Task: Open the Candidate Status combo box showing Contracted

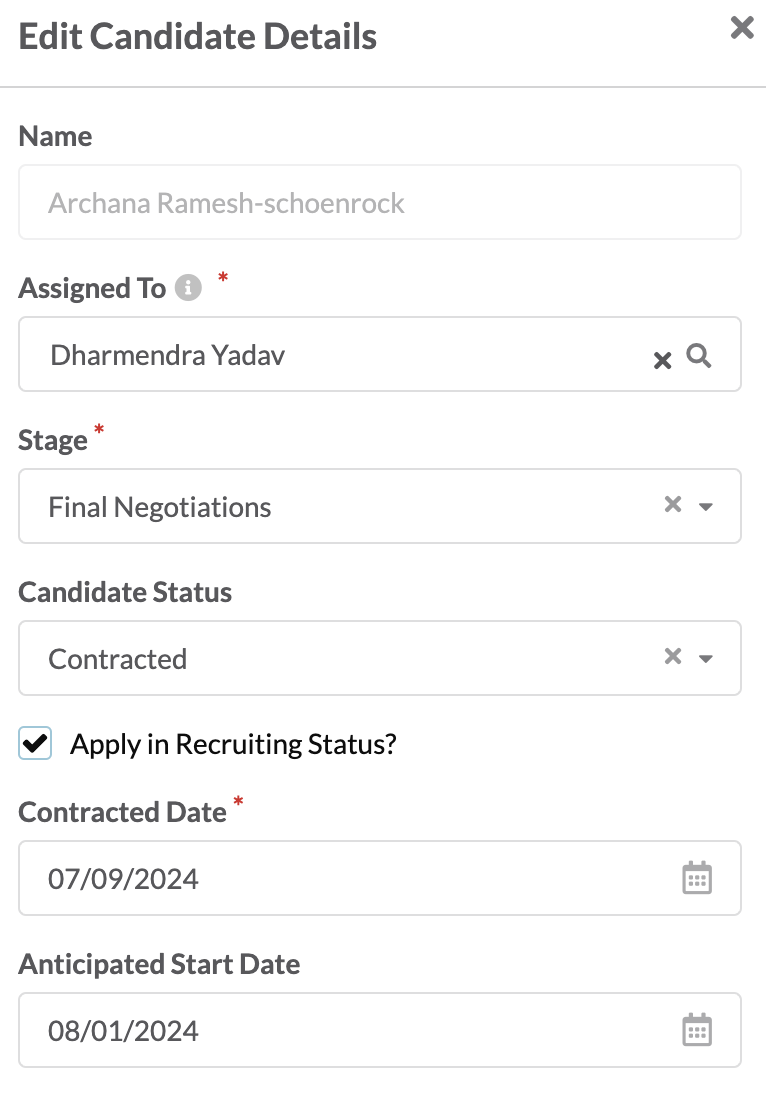Action: [x=379, y=658]
